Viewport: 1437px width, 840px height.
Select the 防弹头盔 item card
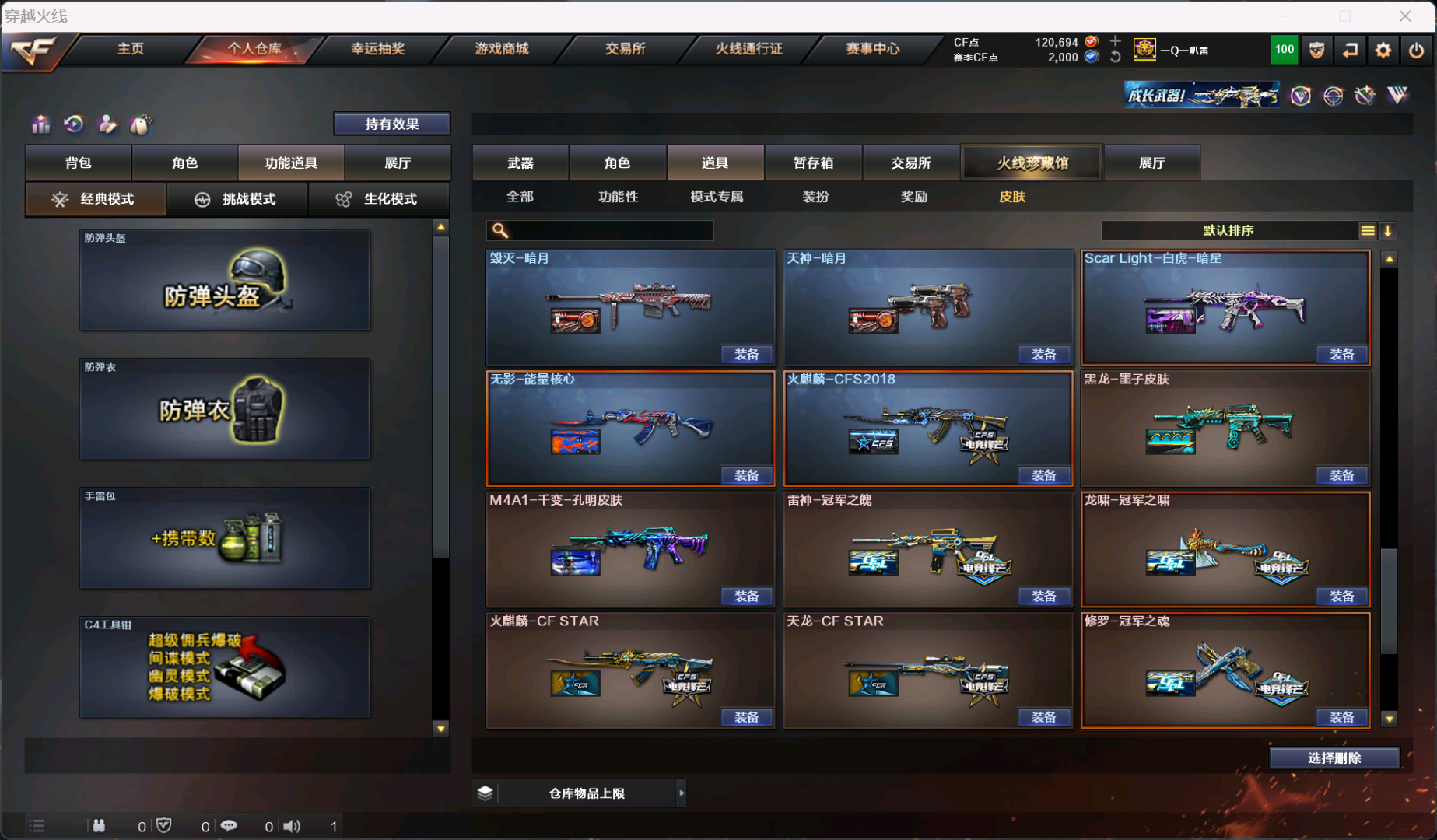coord(225,280)
